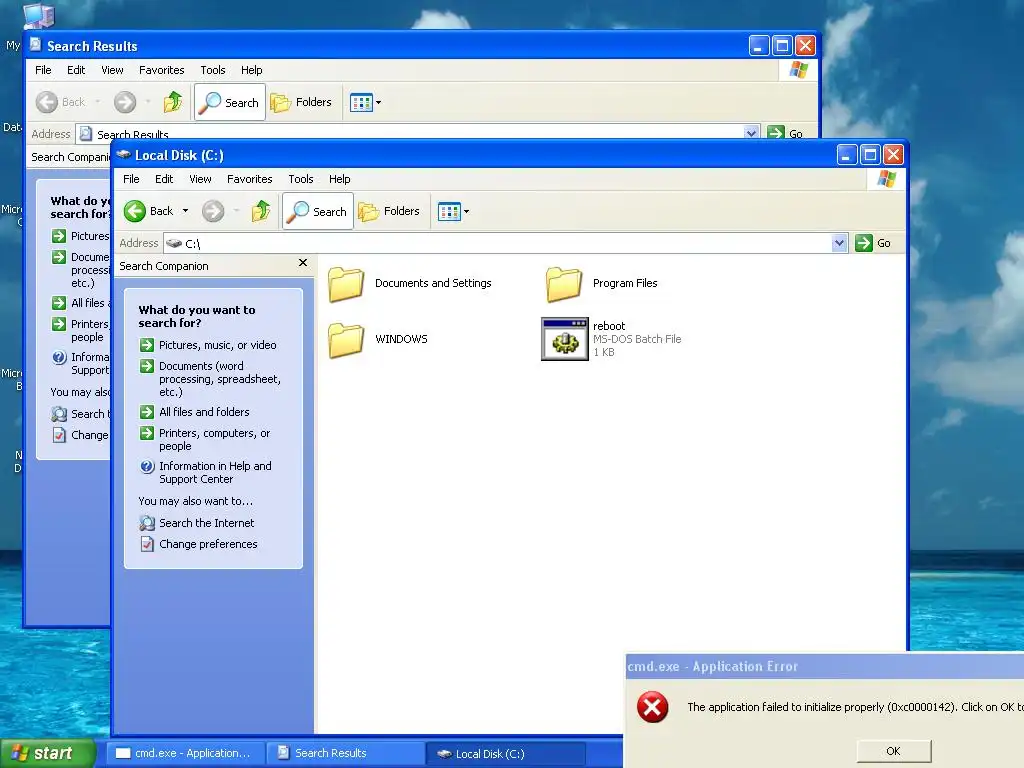Click Go button in Local Disk address bar
Viewport: 1024px width, 768px height.
coord(873,243)
